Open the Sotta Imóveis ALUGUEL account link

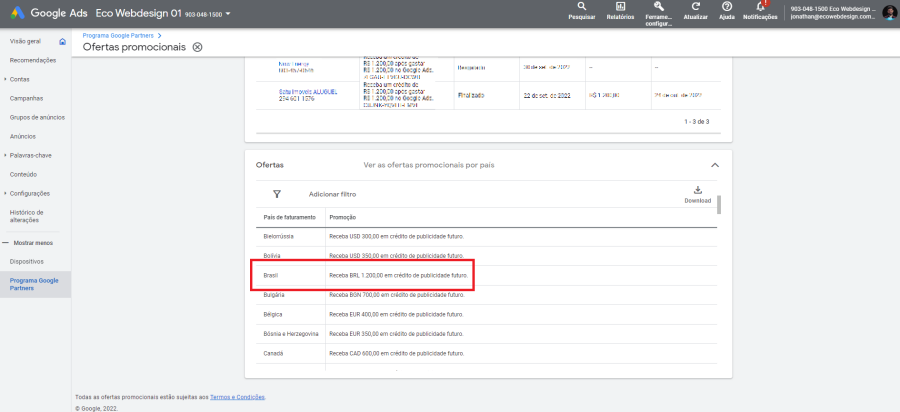pos(308,92)
